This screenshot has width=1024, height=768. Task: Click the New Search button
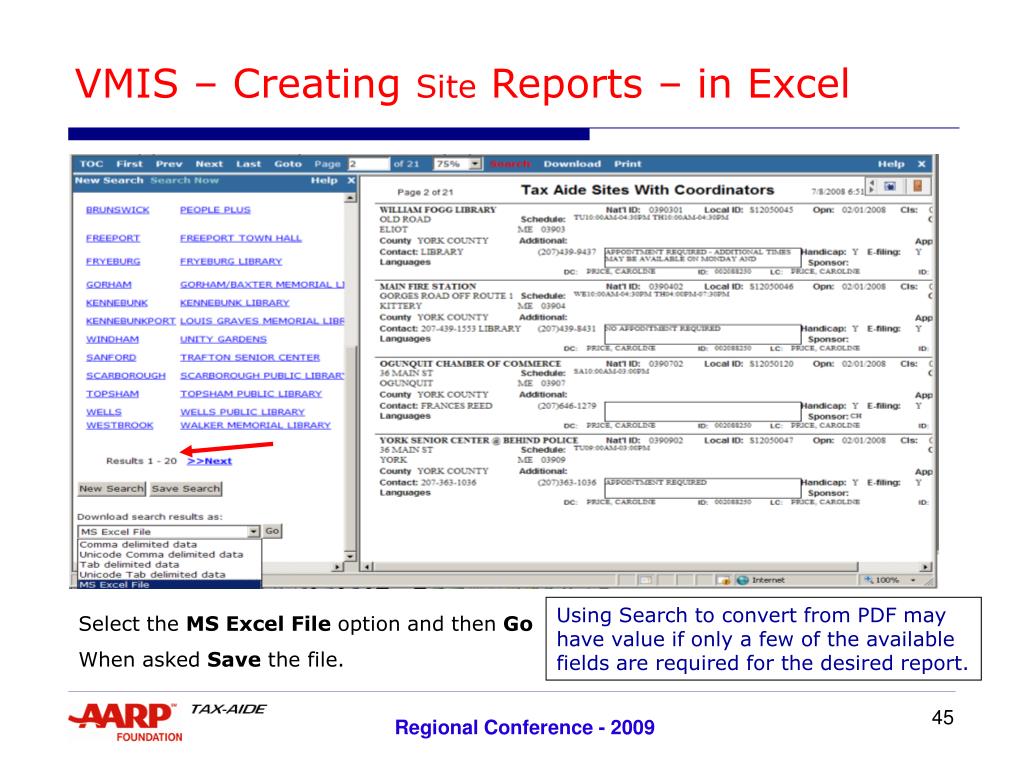pyautogui.click(x=111, y=488)
